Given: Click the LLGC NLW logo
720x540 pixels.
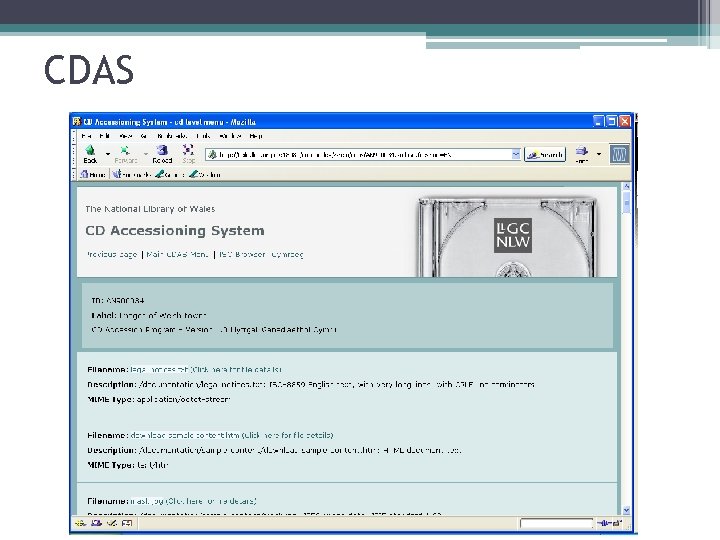Looking at the screenshot, I should pyautogui.click(x=513, y=235).
